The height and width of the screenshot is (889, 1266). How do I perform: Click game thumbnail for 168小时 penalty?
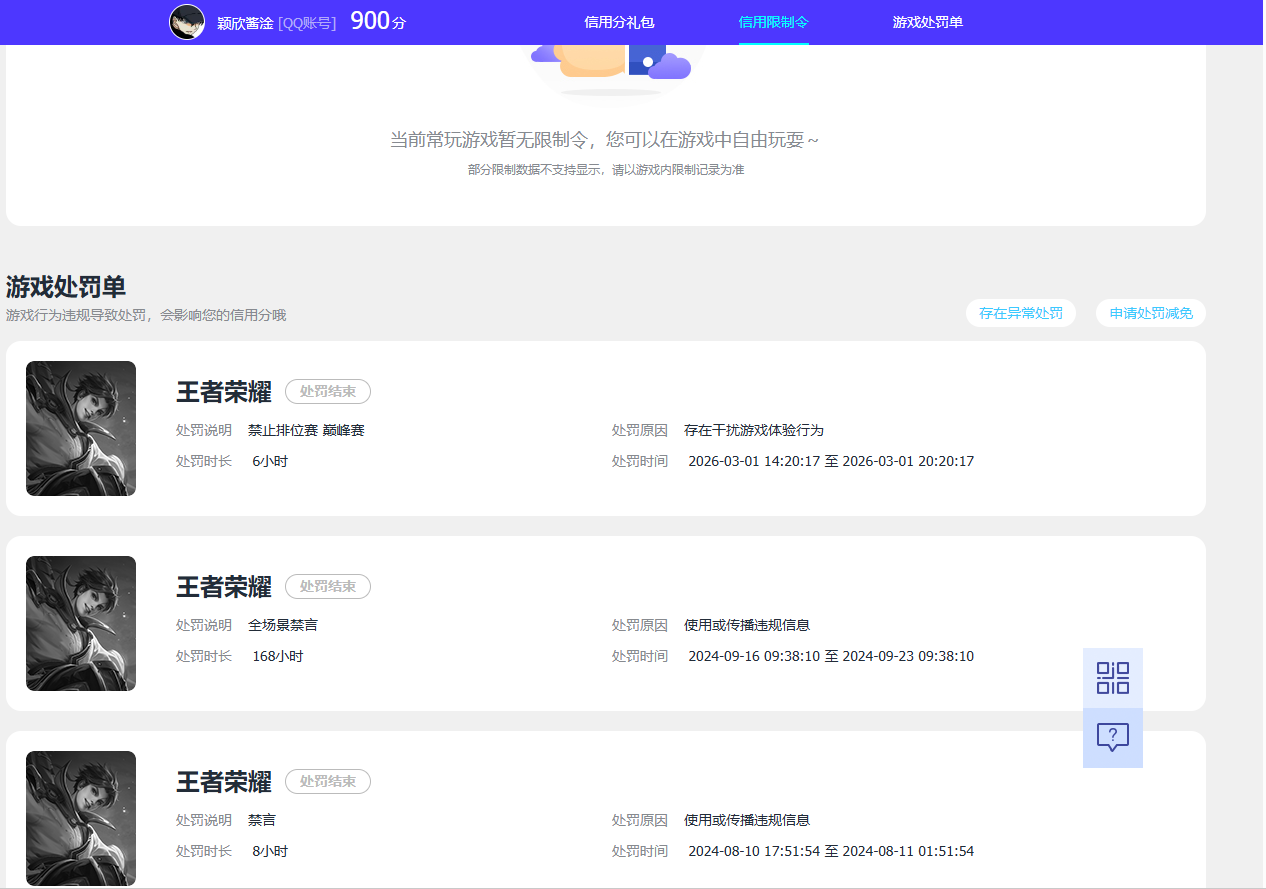coord(81,623)
